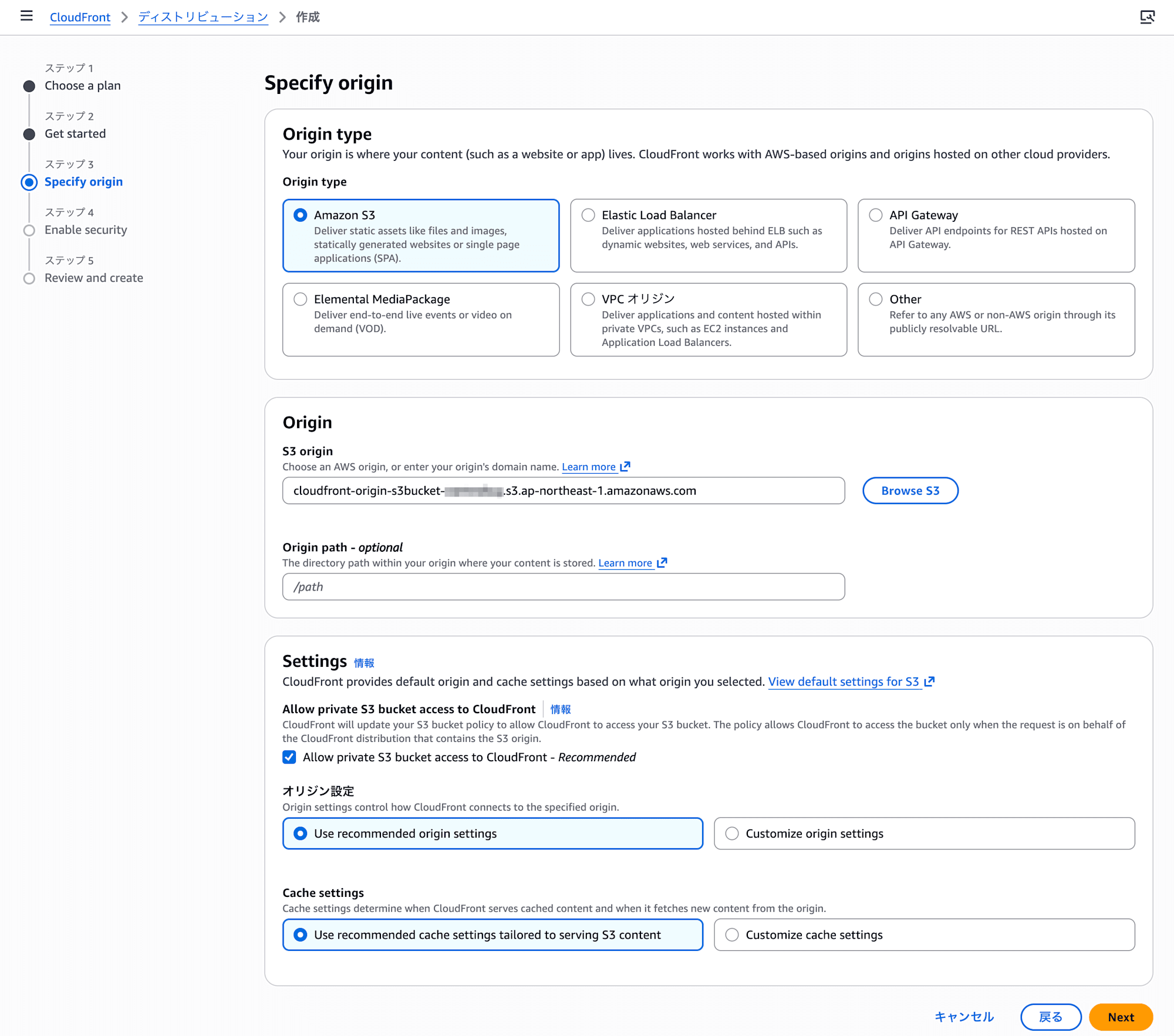Open the 情報 link next to Settings heading
1174x1036 pixels.
[x=364, y=663]
